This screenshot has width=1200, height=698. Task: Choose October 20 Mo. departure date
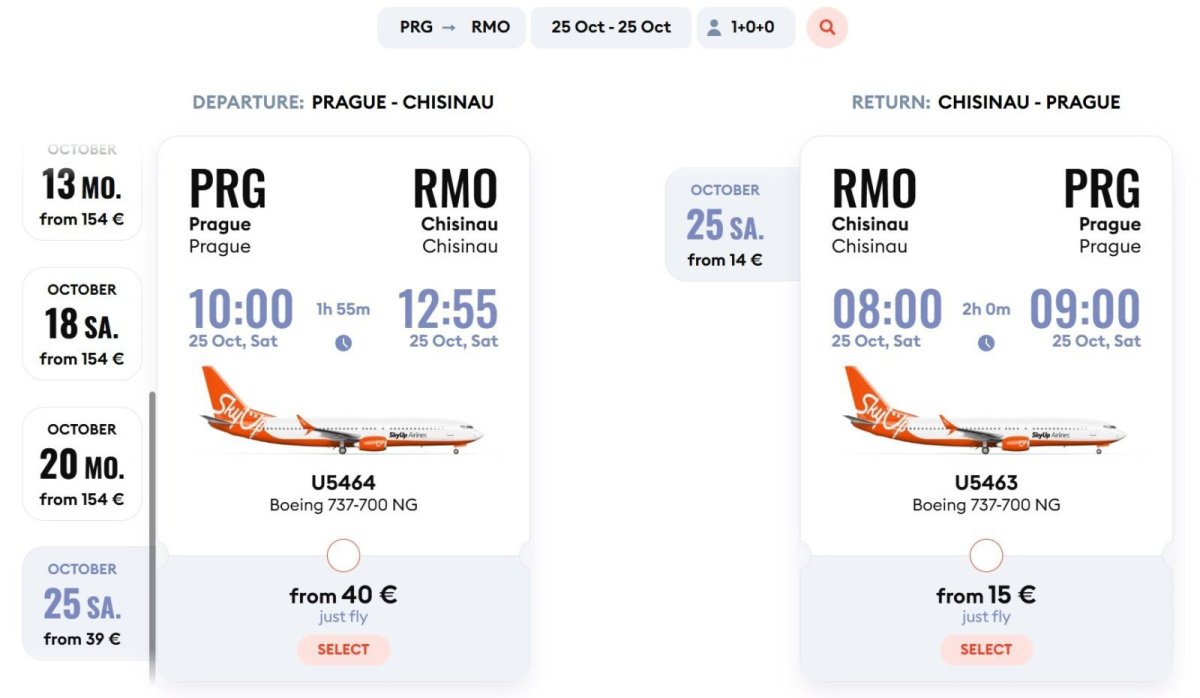tap(82, 463)
